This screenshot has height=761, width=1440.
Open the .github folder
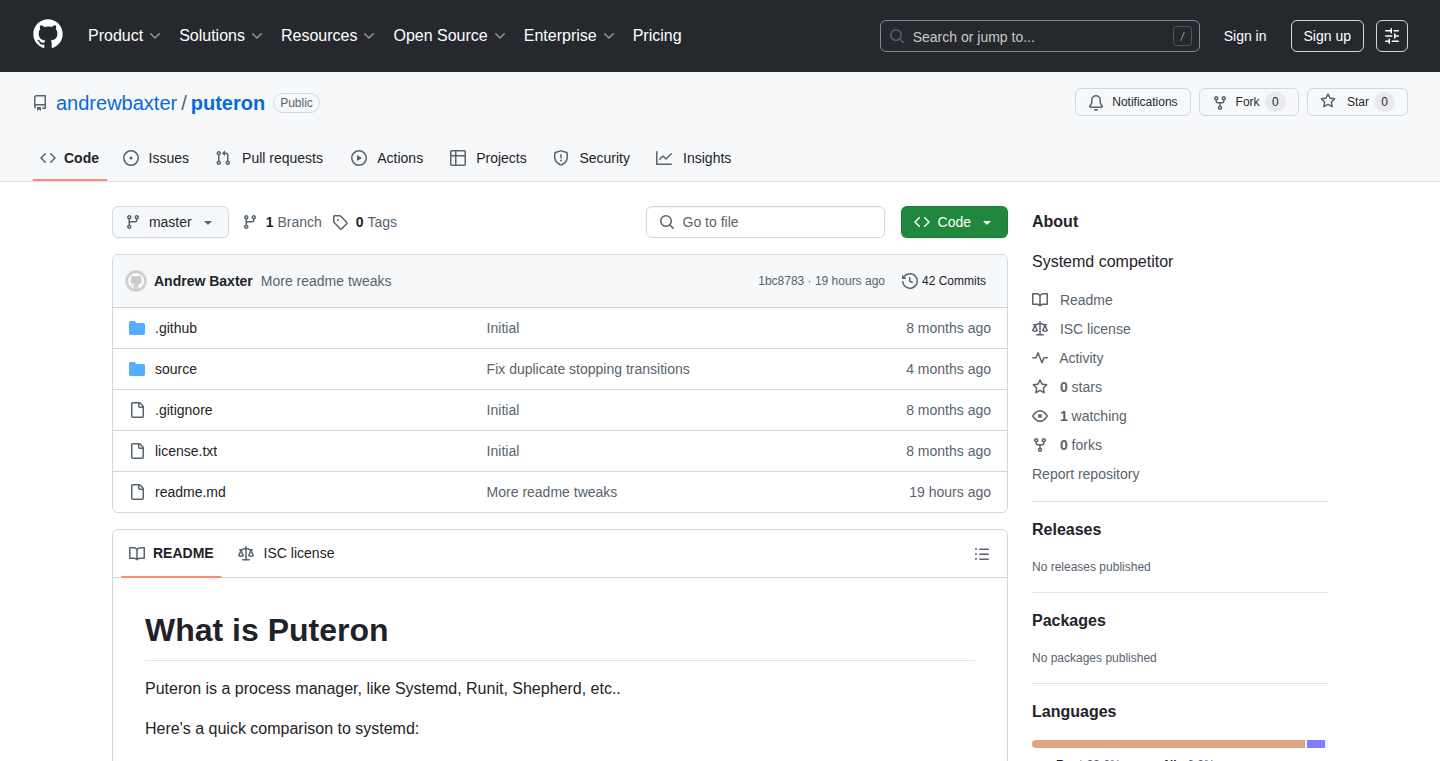pos(176,328)
